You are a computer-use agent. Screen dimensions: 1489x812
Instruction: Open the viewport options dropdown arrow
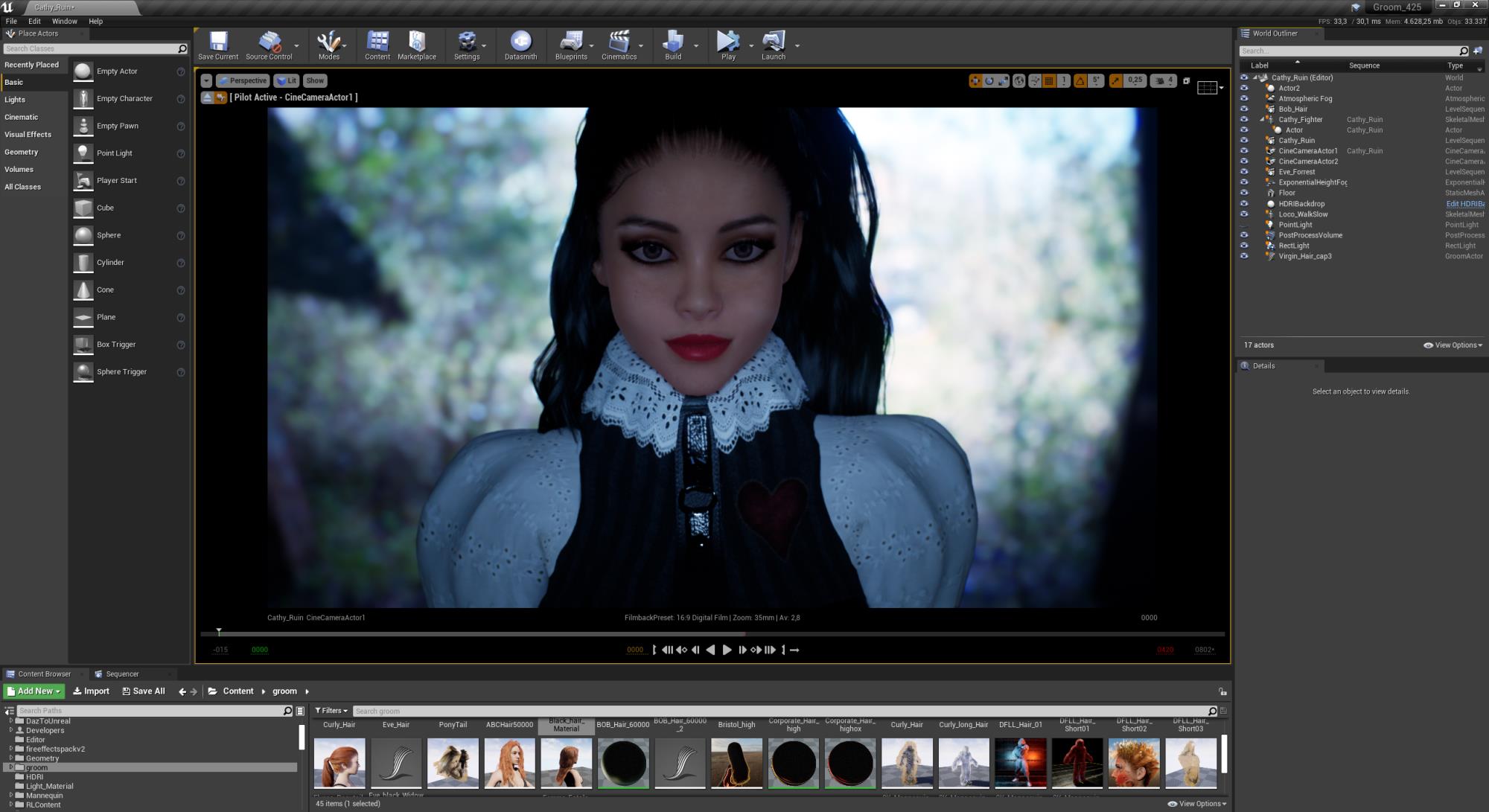[206, 80]
